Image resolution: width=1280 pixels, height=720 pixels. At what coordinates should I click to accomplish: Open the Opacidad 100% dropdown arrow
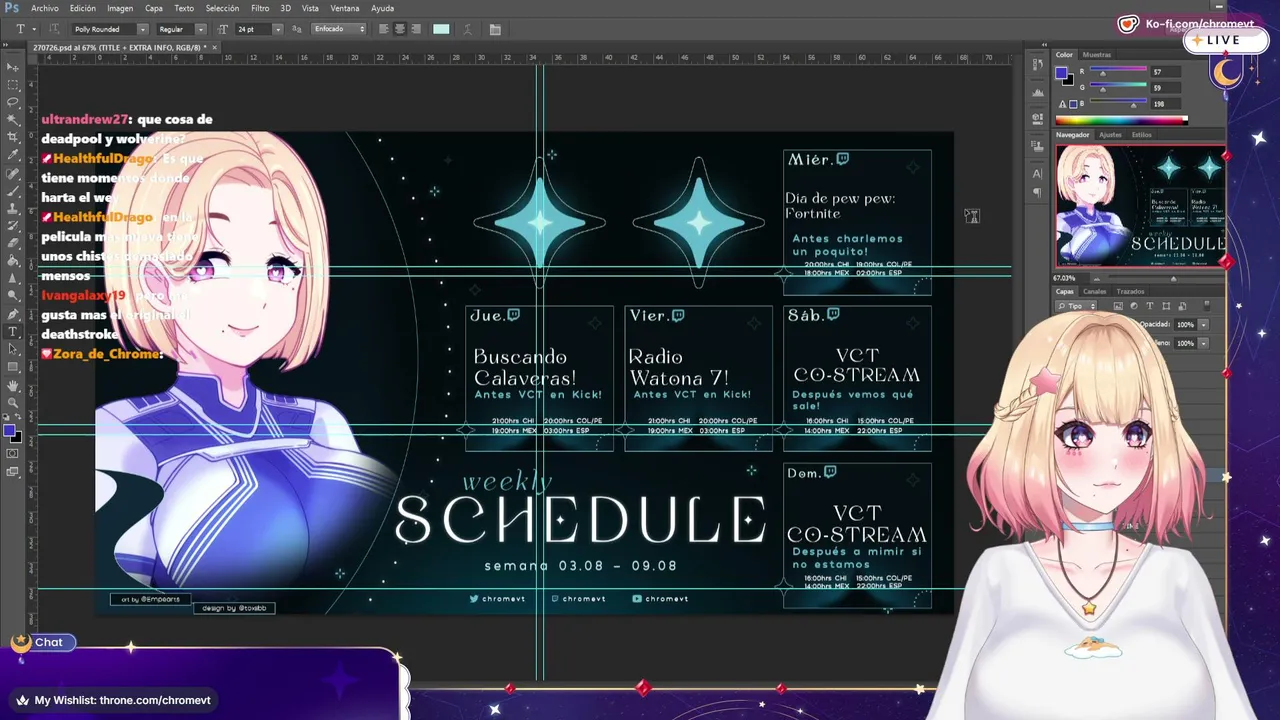1203,325
